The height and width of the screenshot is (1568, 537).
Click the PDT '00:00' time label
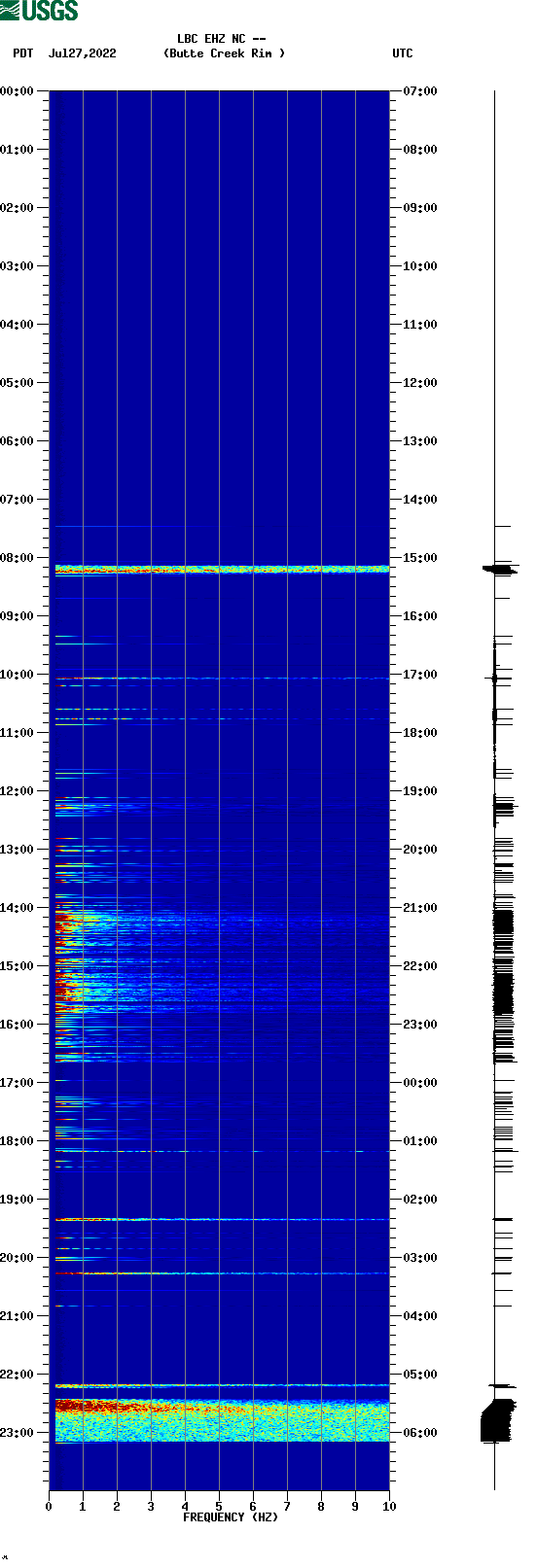18,91
